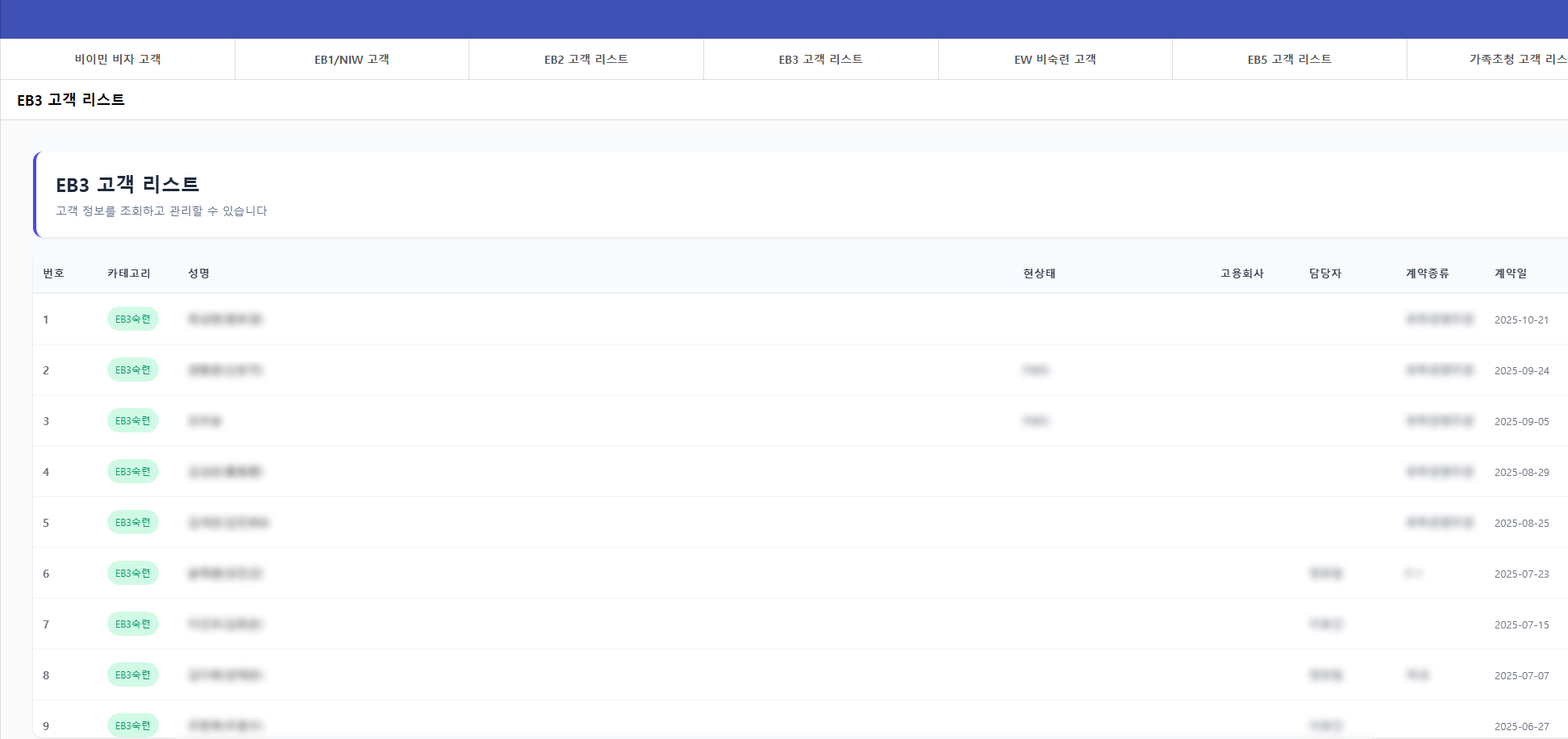Switch to the EB1/NIW 고객 tab
Image resolution: width=1568 pixels, height=739 pixels.
(352, 59)
